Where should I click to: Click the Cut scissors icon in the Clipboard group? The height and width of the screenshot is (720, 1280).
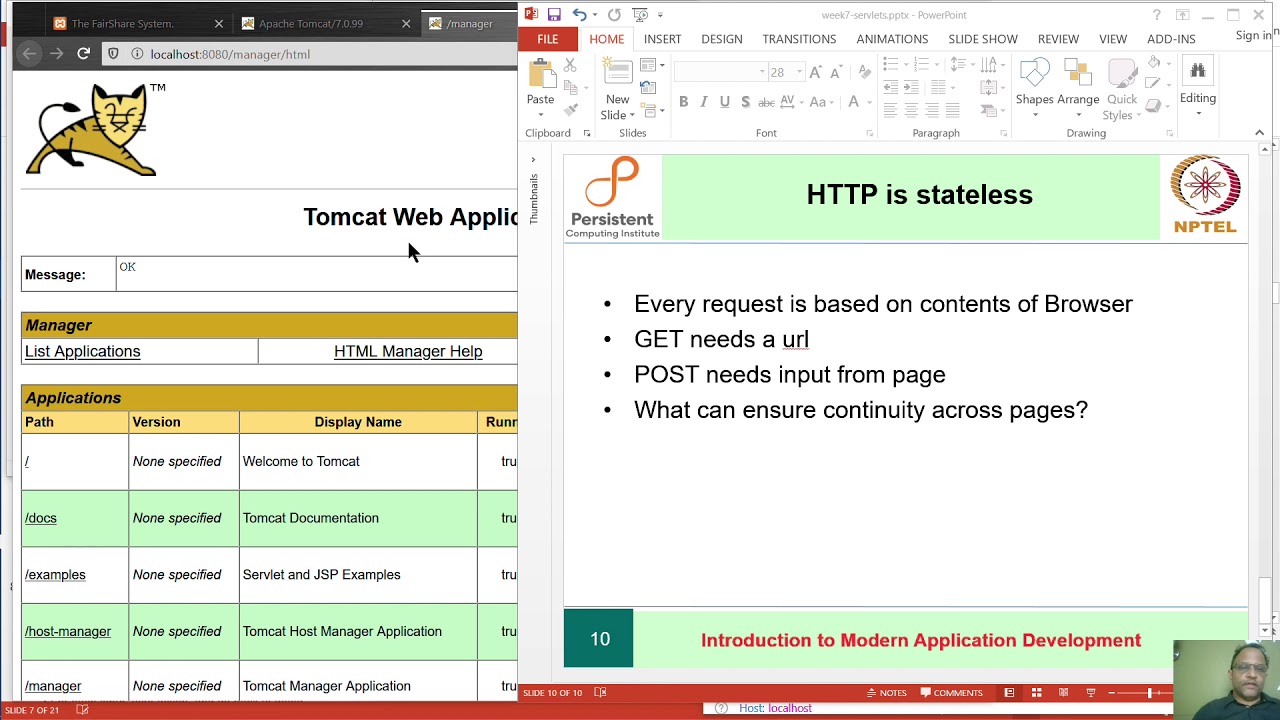coord(570,65)
